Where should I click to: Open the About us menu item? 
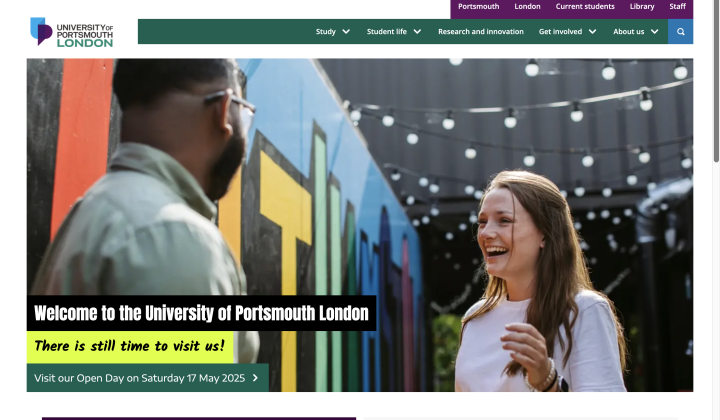tap(629, 32)
